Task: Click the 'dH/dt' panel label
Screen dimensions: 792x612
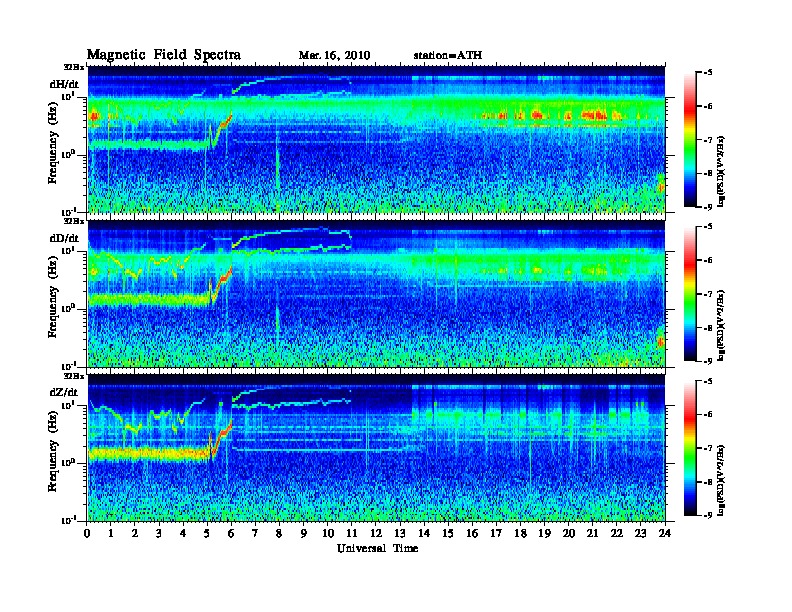Action: [x=64, y=84]
